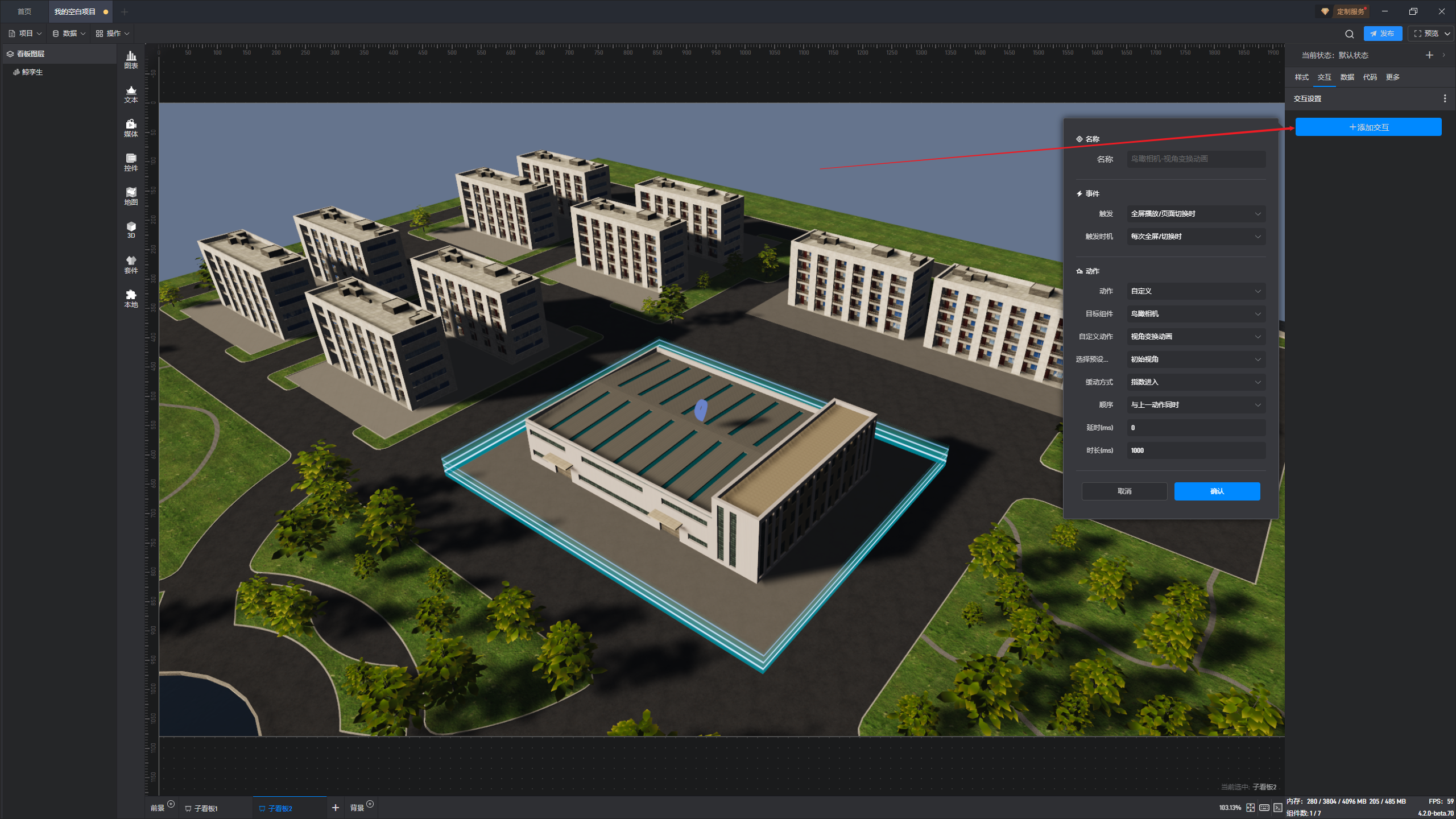Open the 图表 chart components panel
1456x819 pixels.
tap(131, 59)
